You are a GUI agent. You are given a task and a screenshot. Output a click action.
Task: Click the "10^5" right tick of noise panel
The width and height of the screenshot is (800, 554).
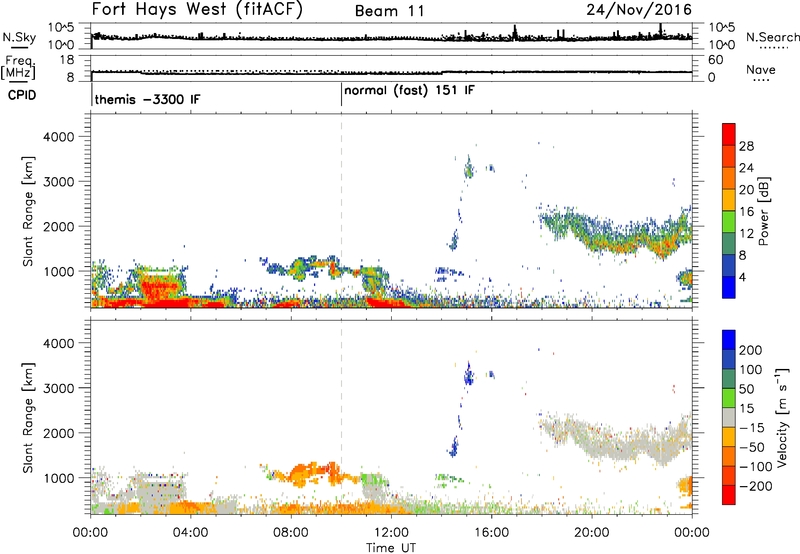click(x=721, y=27)
